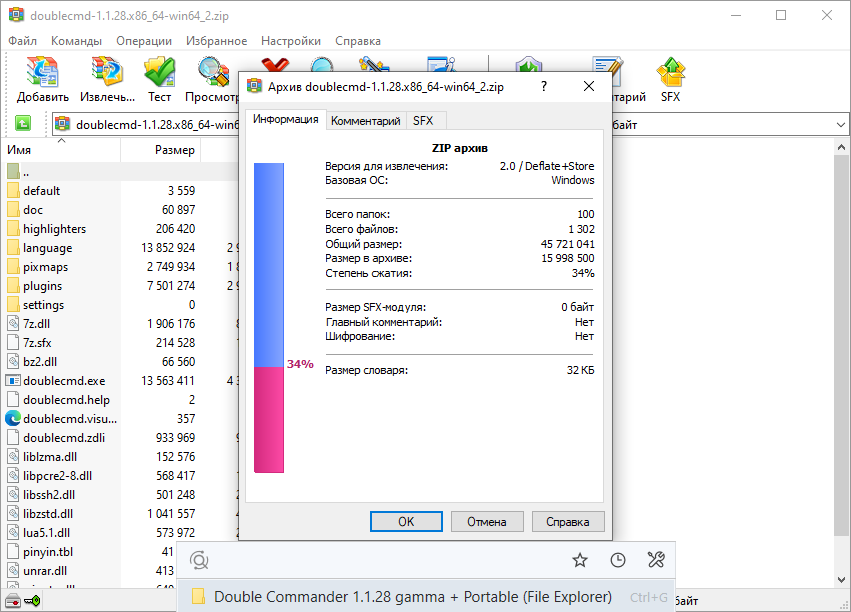Click the Справка button in the dialog
Image resolution: width=851 pixels, height=612 pixels.
tap(568, 521)
